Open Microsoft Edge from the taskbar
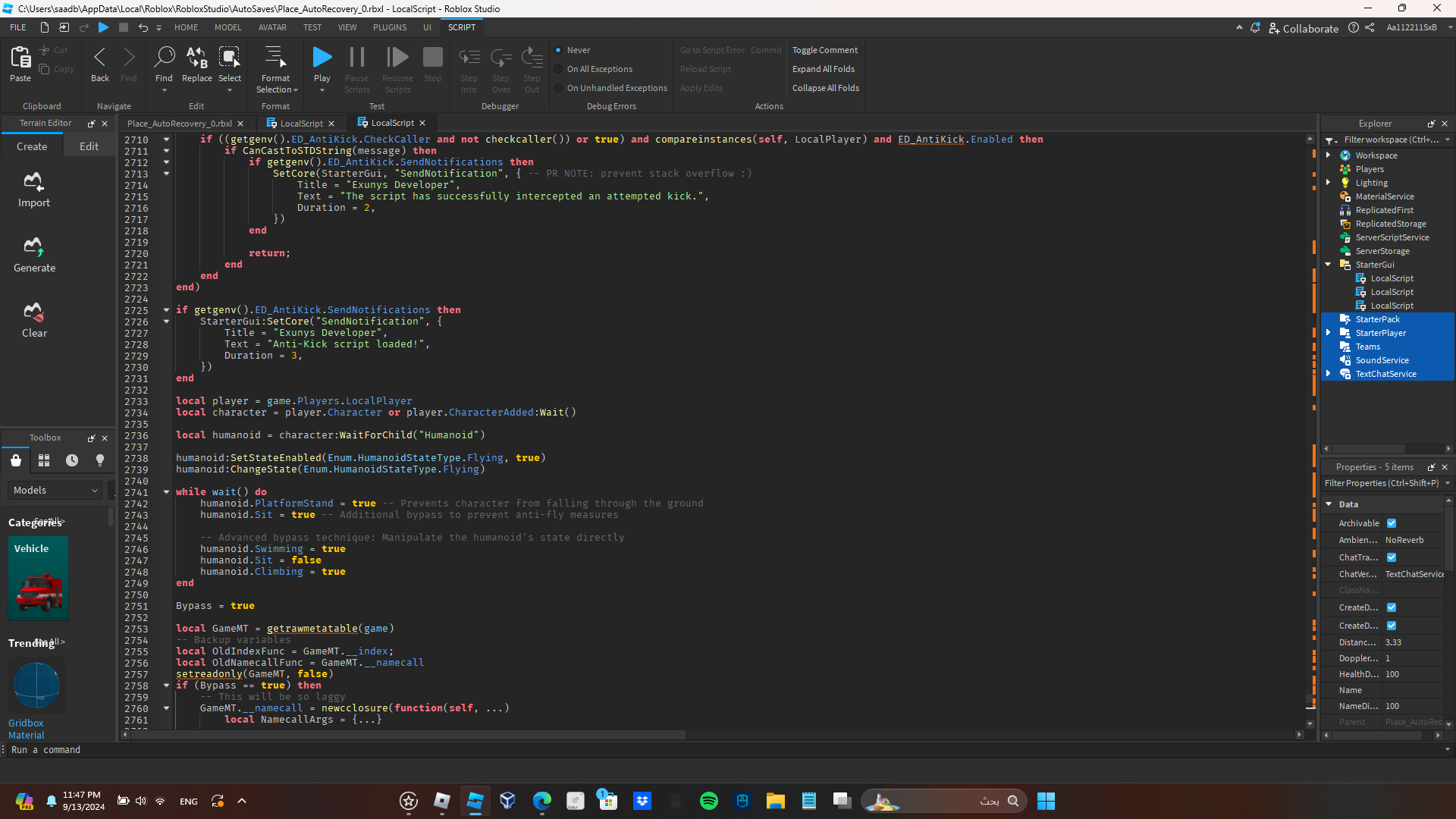The width and height of the screenshot is (1456, 819). 542,801
